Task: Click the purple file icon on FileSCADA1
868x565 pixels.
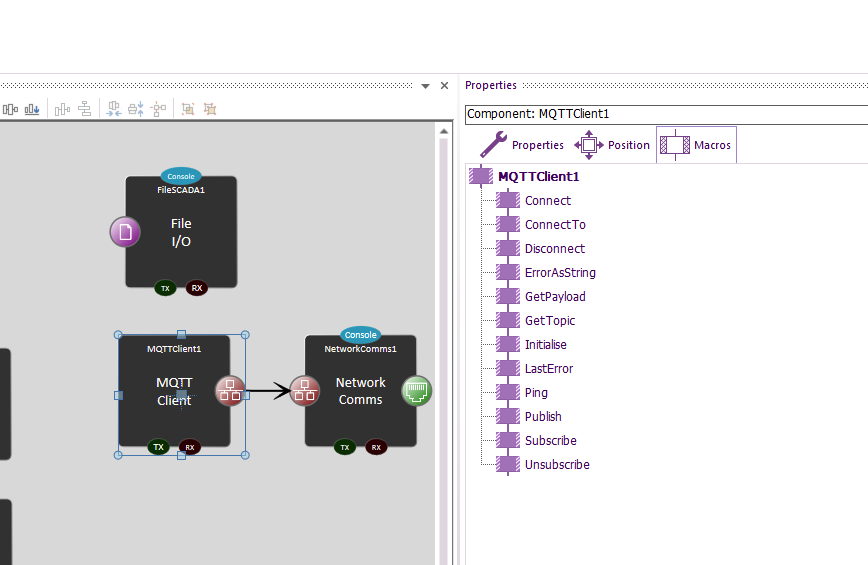Action: [125, 233]
